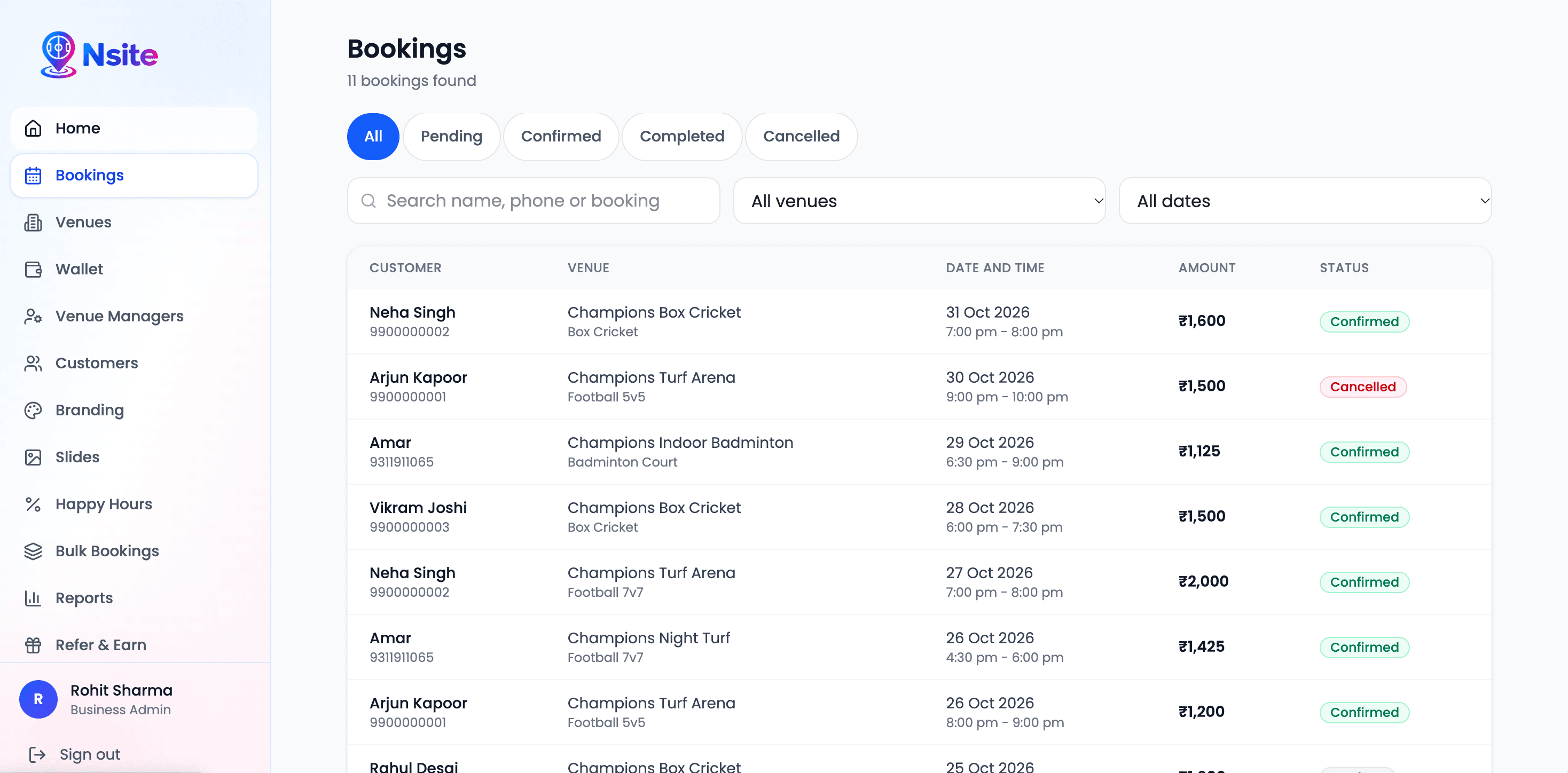This screenshot has height=773, width=1568.
Task: Click the Happy Hours percent icon
Action: [x=33, y=504]
